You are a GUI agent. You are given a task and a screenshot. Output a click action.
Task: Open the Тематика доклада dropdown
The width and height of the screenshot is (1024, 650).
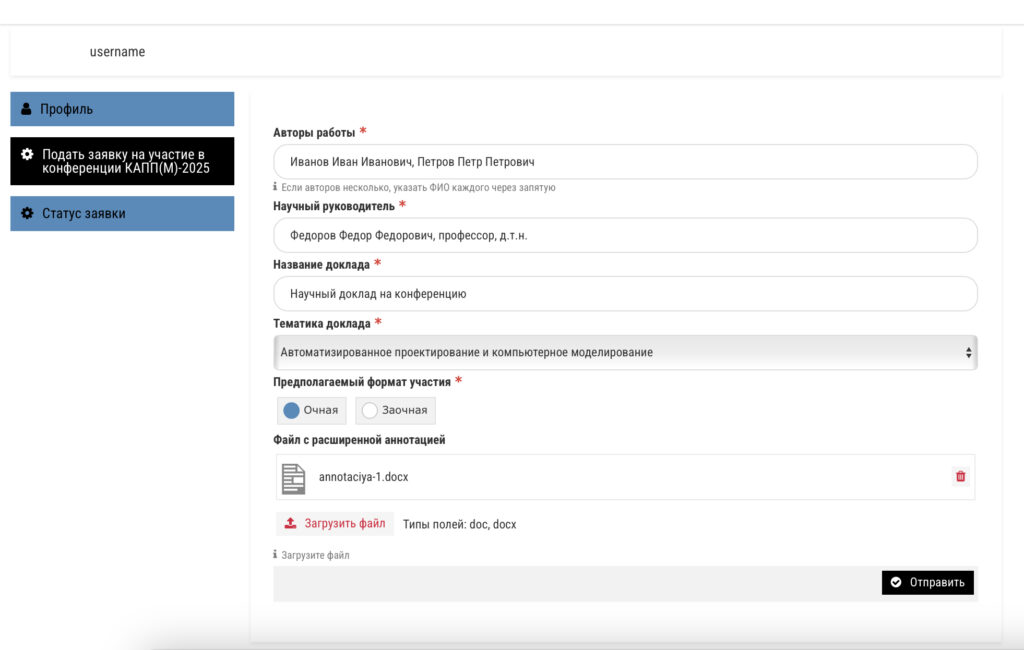point(625,353)
